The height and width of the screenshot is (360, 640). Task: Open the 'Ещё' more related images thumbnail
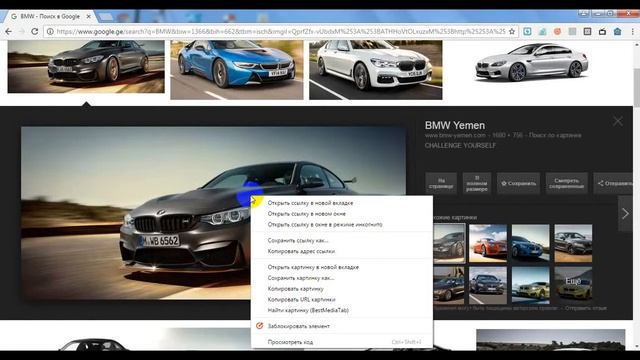tap(573, 285)
